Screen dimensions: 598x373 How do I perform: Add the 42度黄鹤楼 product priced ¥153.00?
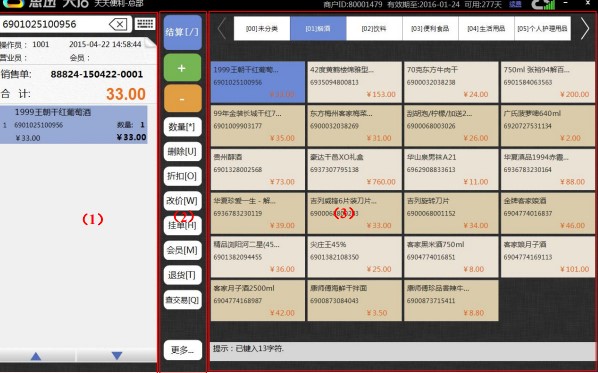coord(354,82)
